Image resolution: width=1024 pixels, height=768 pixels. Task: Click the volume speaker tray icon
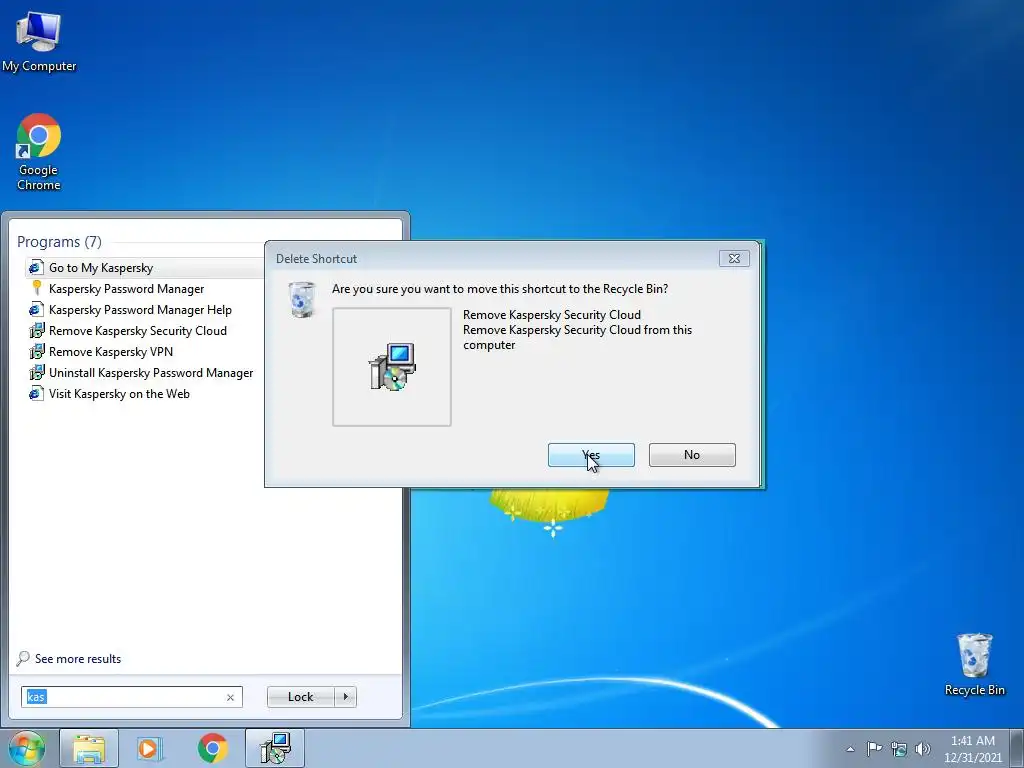pos(922,749)
